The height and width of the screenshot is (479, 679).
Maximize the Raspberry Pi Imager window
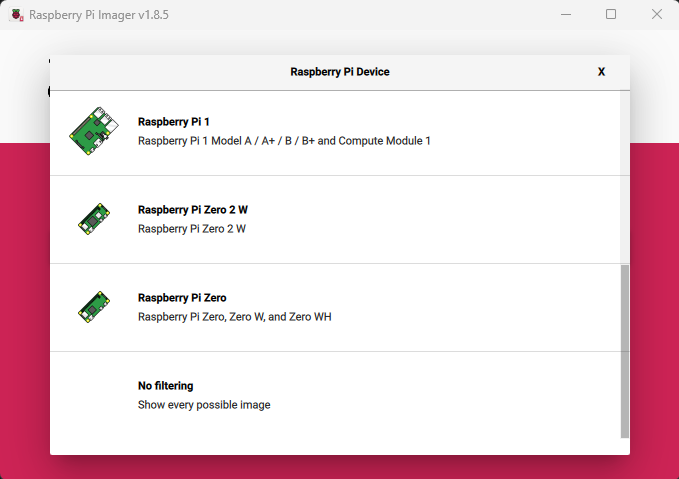click(x=611, y=15)
